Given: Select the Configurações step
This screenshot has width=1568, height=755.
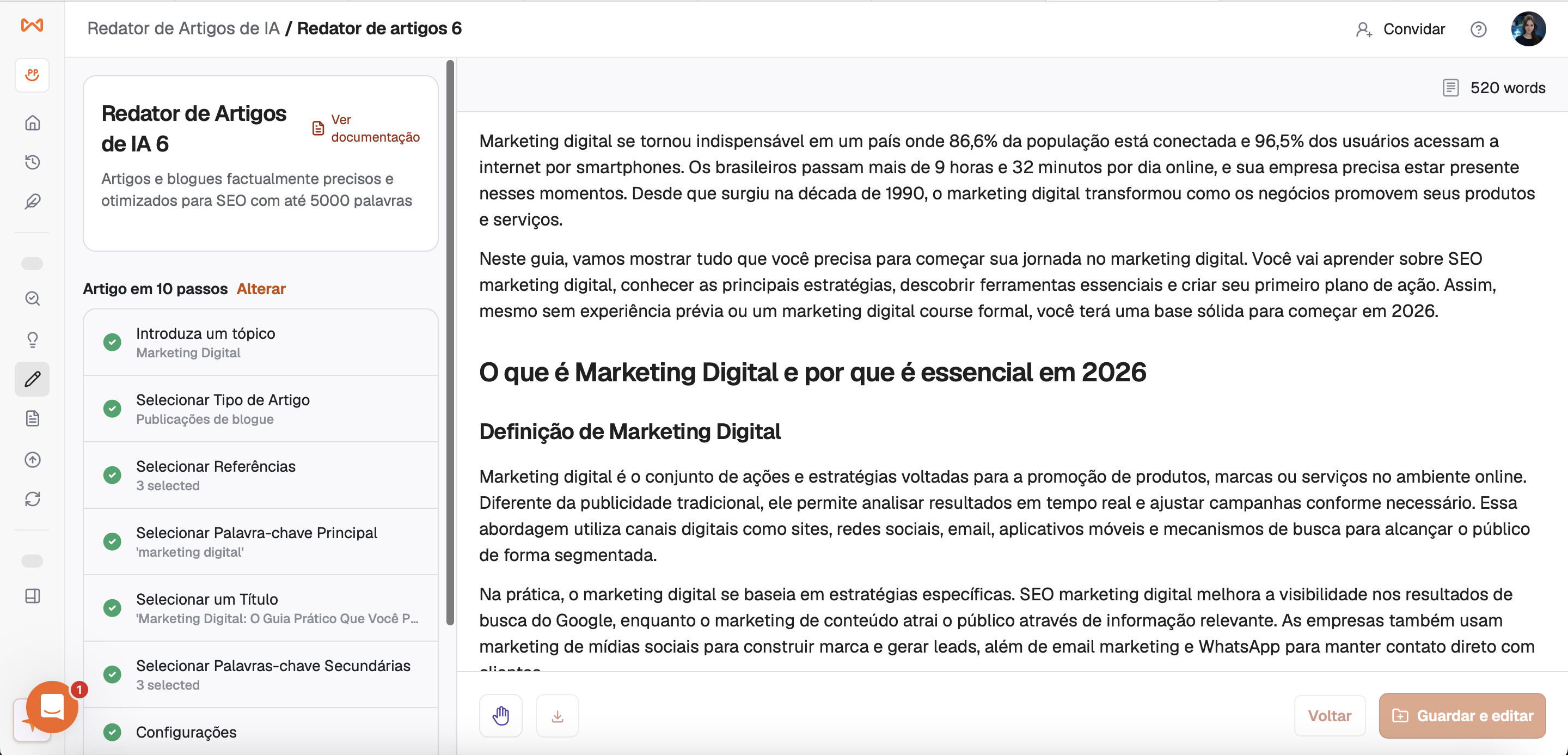Looking at the screenshot, I should click(261, 731).
